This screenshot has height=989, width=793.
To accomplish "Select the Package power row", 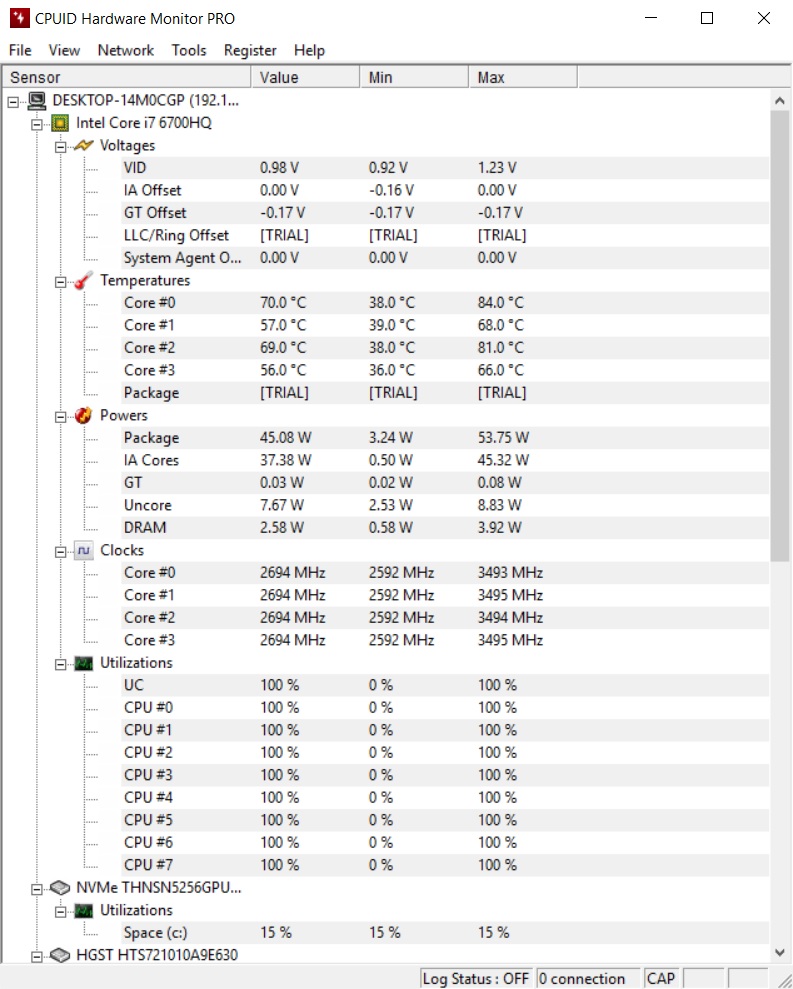I will 385,438.
